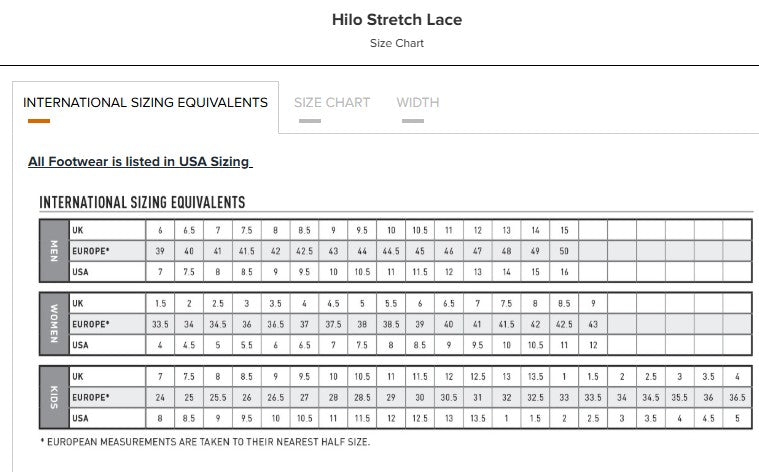
Task: Click the WOMEN section label
Action: [x=54, y=324]
